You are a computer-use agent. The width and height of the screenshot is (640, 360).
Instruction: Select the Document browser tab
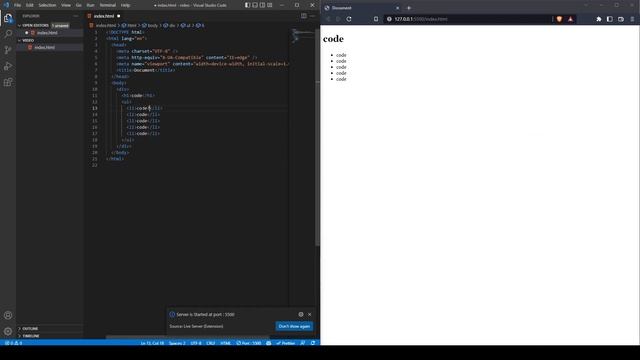pyautogui.click(x=362, y=8)
